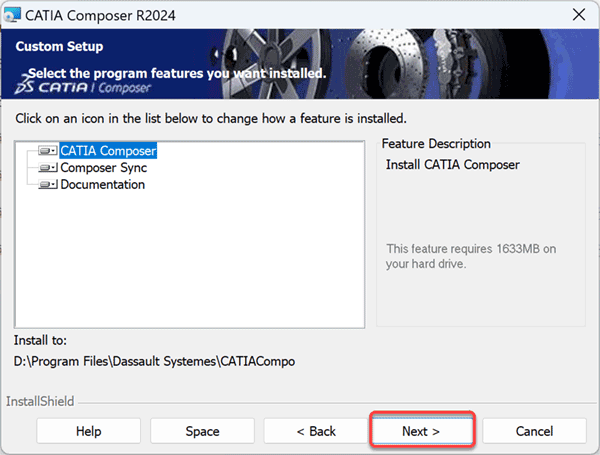Select the CATIA Composer tree item
Screen dimensions: 600x455
click(x=108, y=151)
